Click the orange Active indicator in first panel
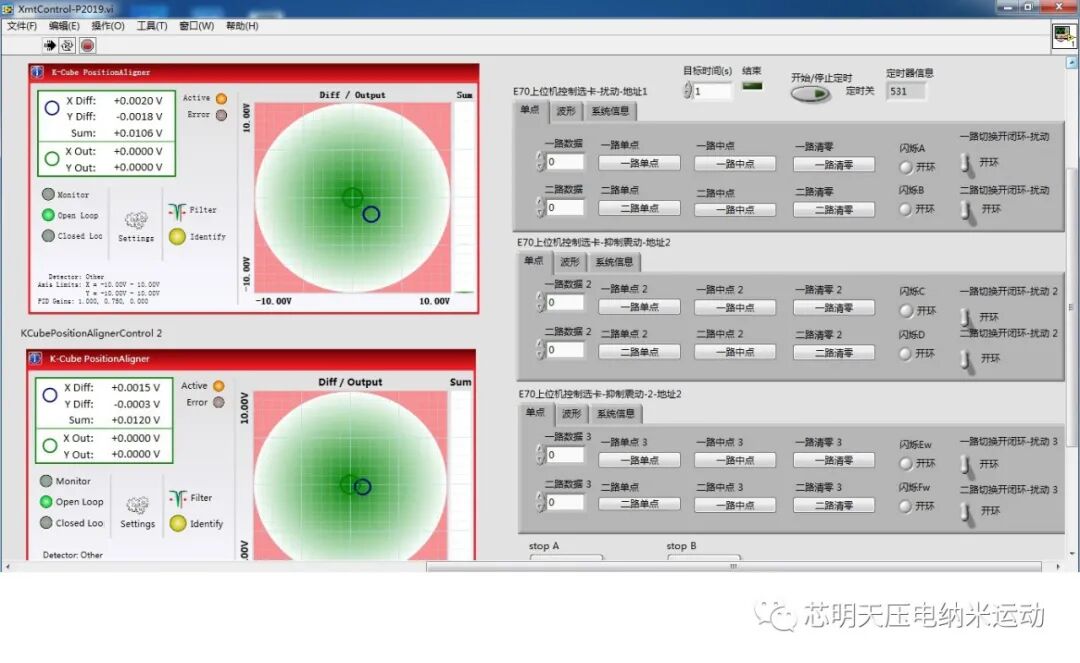The height and width of the screenshot is (663, 1080). [x=221, y=98]
